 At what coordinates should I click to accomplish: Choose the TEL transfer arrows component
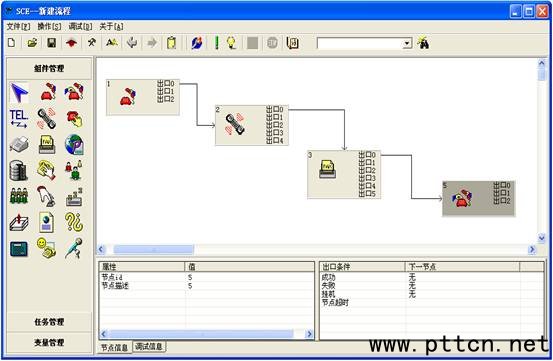tap(19, 118)
